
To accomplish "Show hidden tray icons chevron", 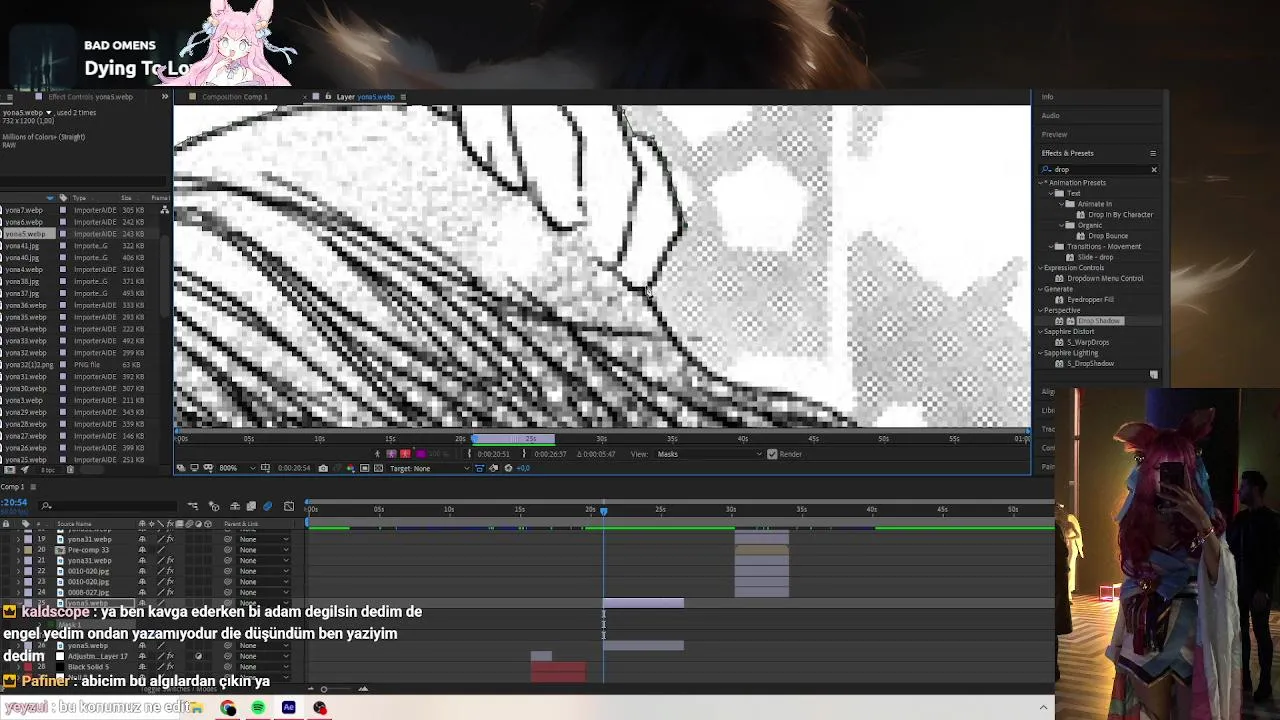I will click(1043, 708).
